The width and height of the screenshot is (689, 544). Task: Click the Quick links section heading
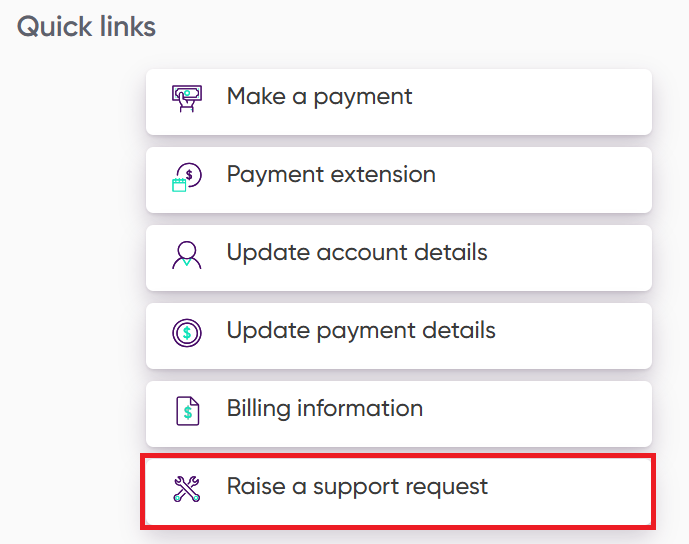87,27
